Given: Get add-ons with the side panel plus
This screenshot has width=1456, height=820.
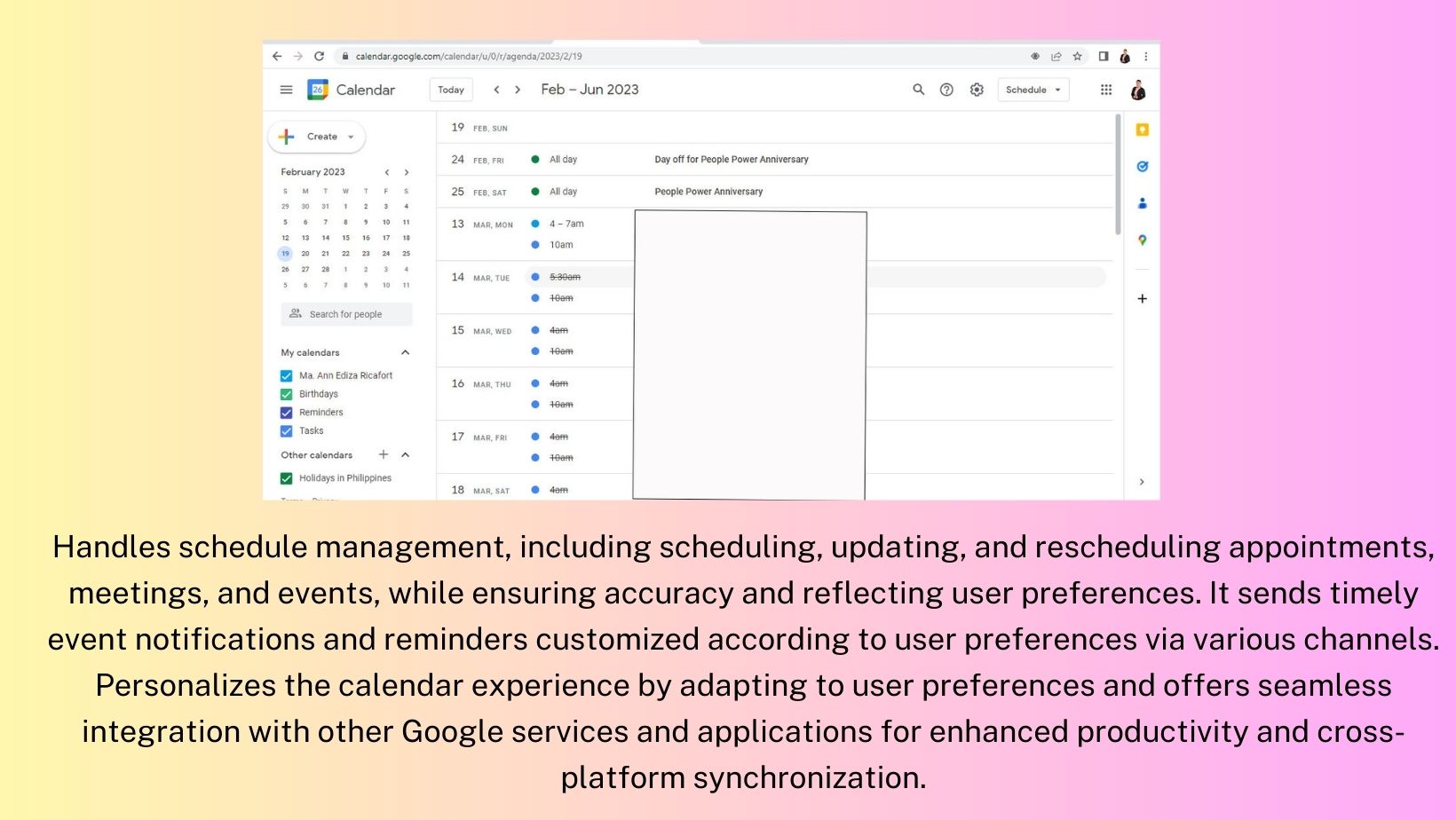Looking at the screenshot, I should pyautogui.click(x=1143, y=299).
